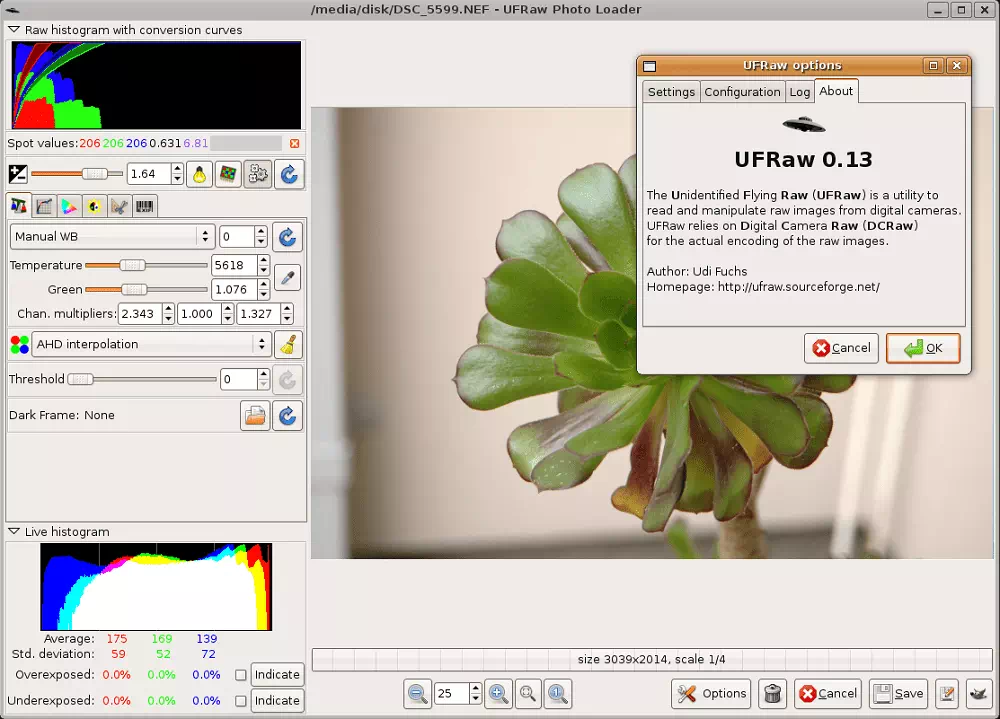The width and height of the screenshot is (1000, 719).
Task: Click the zoom-to-fit magnifier icon
Action: (x=527, y=693)
